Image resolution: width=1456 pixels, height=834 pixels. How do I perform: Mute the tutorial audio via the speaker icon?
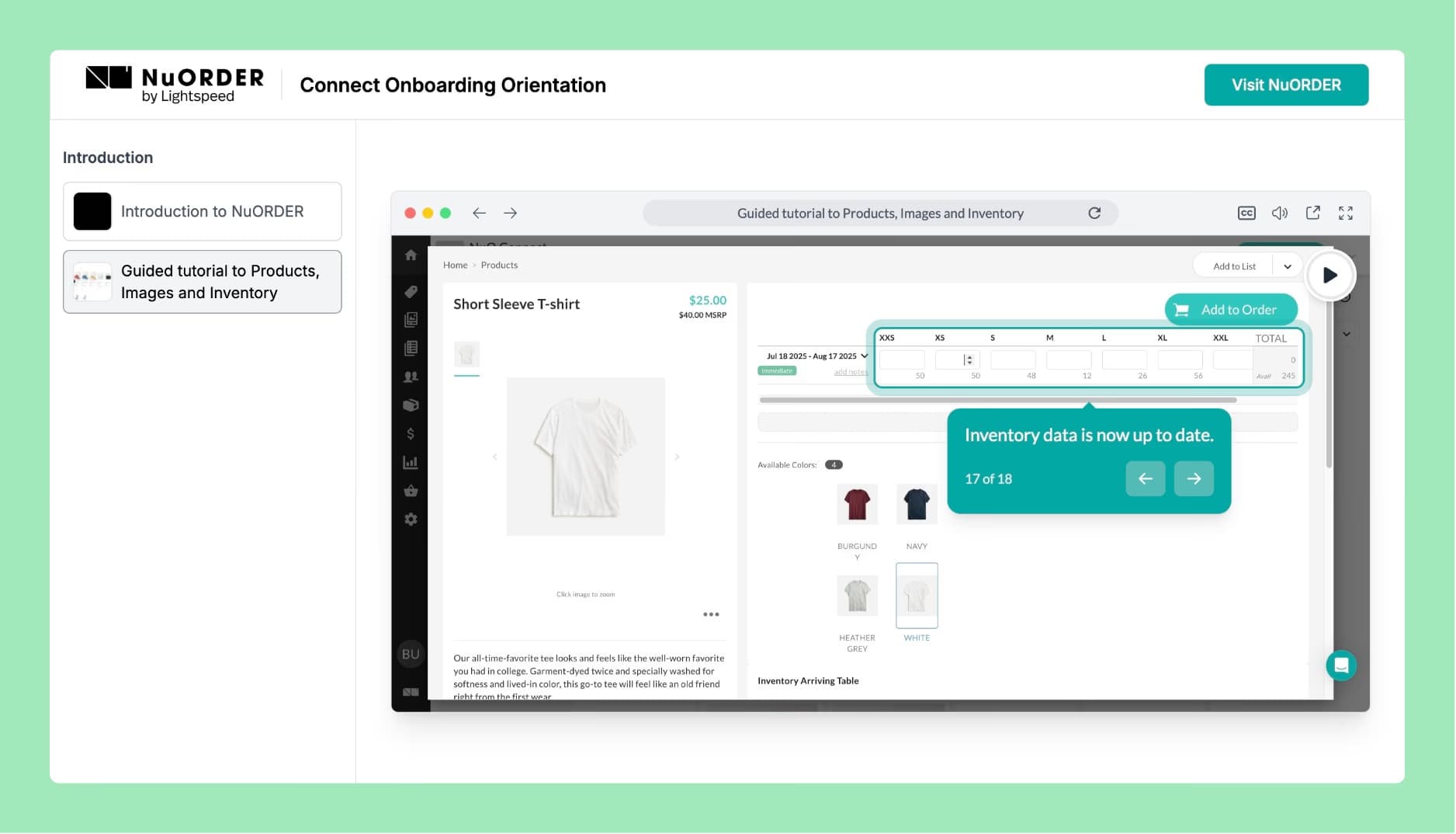click(x=1280, y=213)
